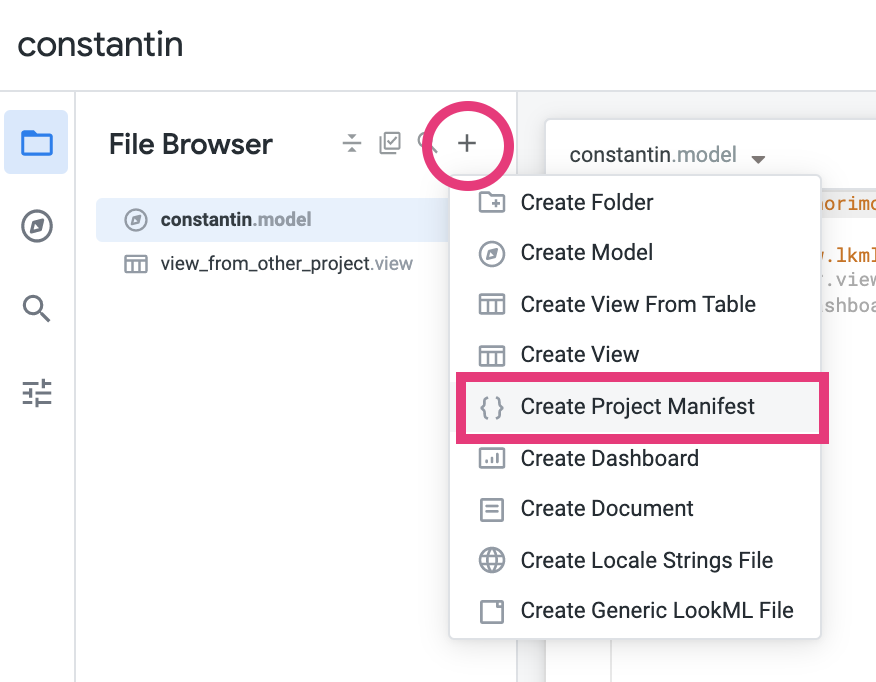Click the table icon beside Create View From Table

point(492,304)
